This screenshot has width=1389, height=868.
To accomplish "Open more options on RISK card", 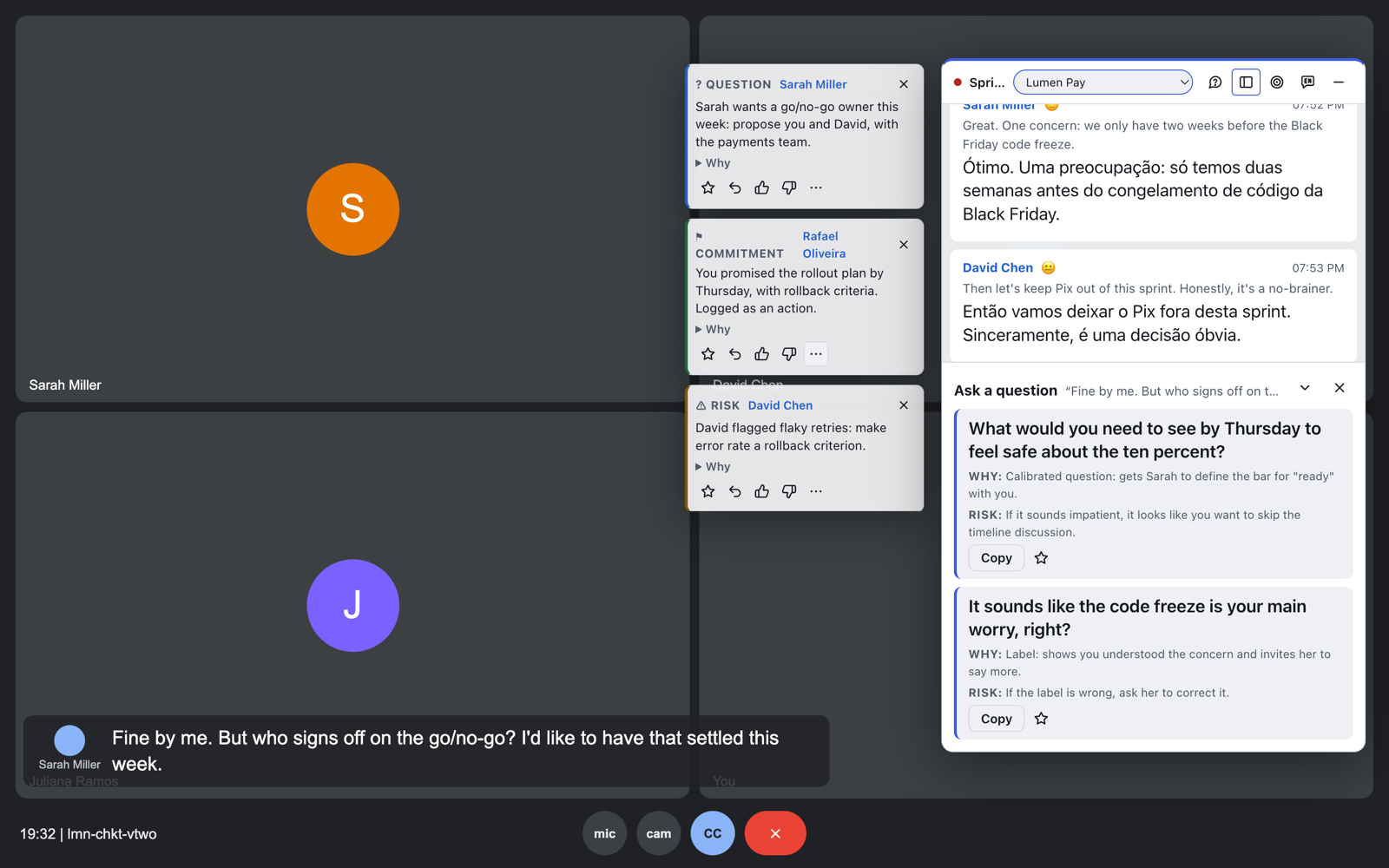I will tap(816, 491).
